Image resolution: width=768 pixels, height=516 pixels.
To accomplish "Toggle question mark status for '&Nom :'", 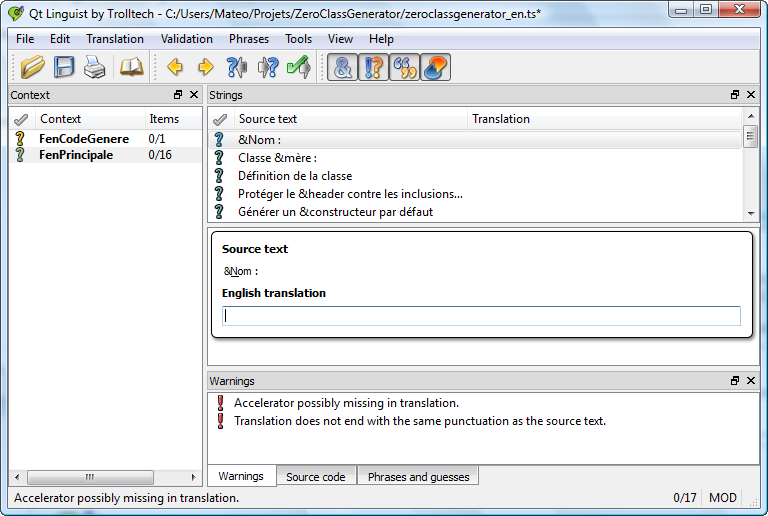I will 219,140.
